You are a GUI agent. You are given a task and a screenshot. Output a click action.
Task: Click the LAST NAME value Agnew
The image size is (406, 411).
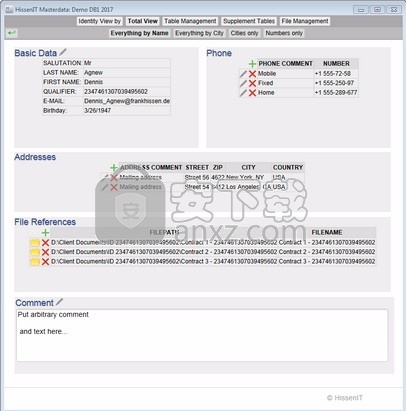(93, 73)
